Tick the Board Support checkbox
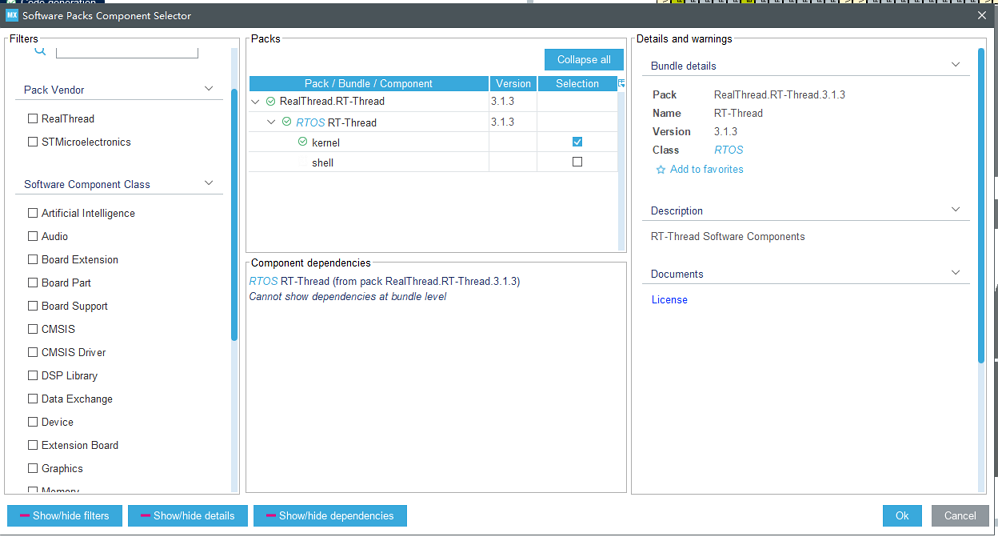 [33, 306]
